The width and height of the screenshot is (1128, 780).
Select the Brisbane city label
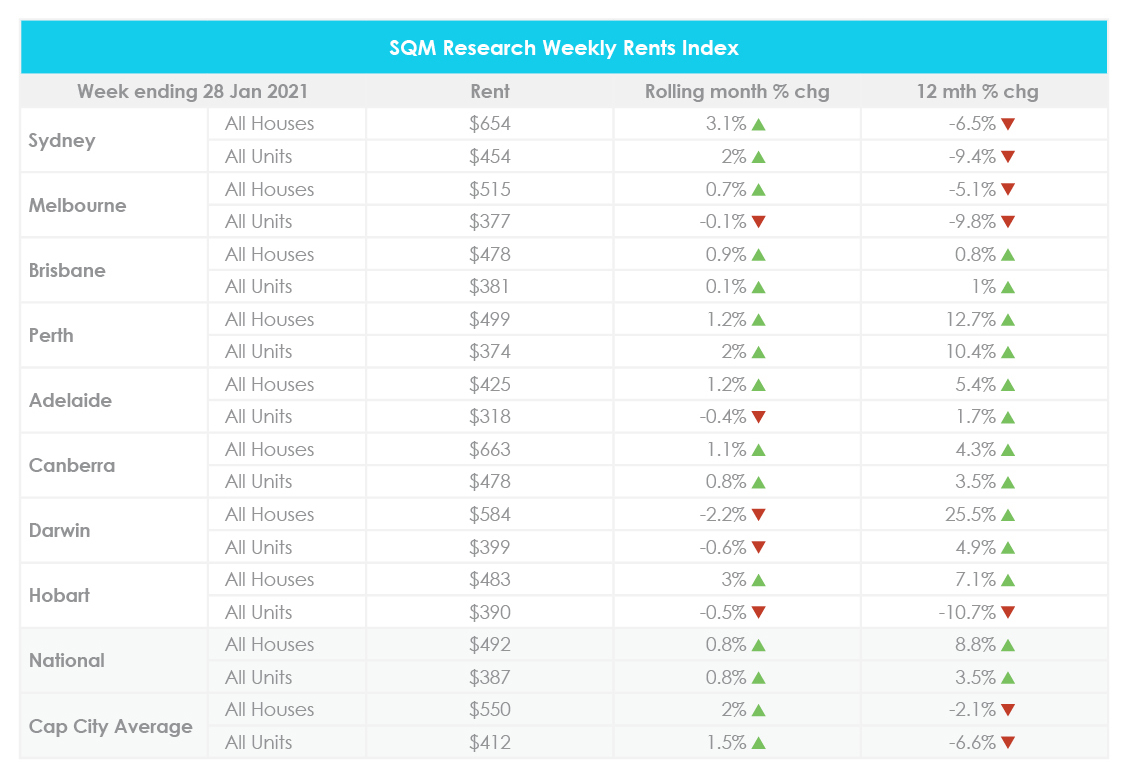pos(67,271)
